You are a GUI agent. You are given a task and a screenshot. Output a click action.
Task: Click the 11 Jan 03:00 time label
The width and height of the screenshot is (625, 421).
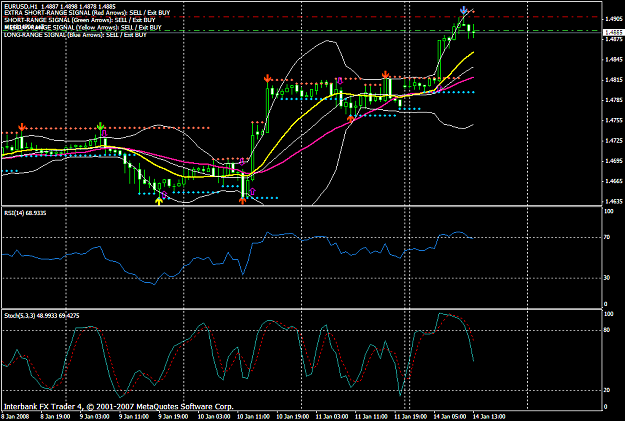click(x=332, y=417)
